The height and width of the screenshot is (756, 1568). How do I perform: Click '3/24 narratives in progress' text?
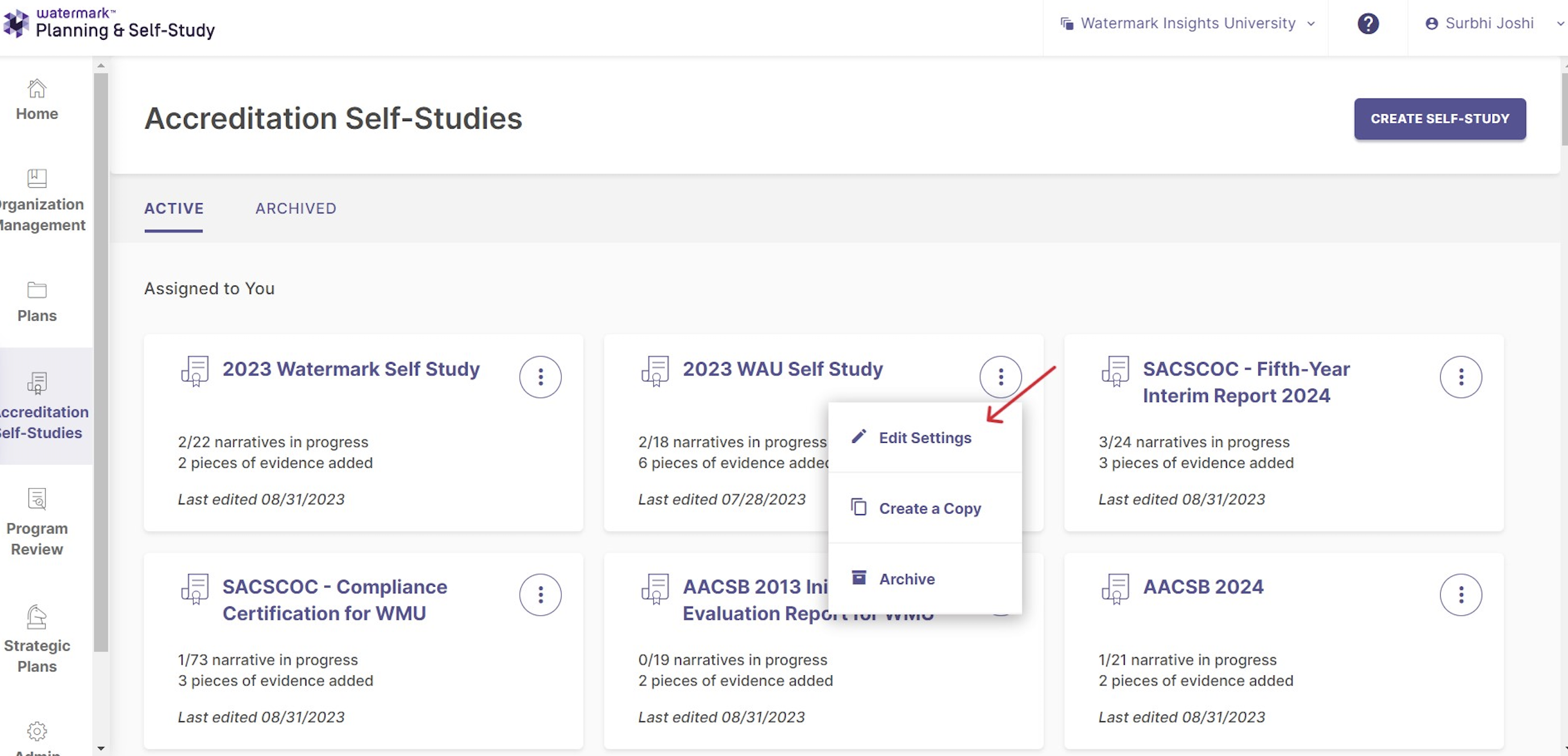coord(1194,442)
